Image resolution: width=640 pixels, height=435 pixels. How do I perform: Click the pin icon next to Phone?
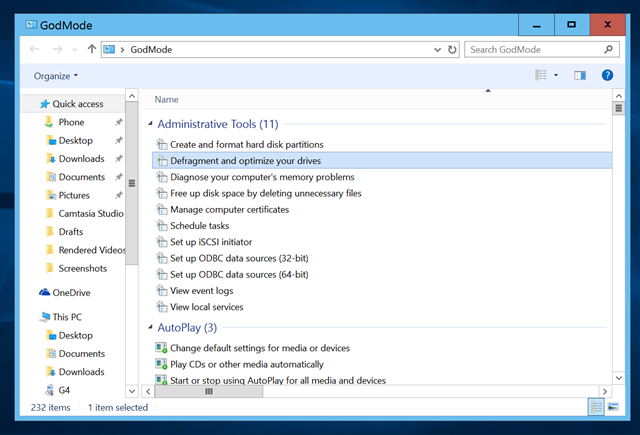tap(118, 122)
